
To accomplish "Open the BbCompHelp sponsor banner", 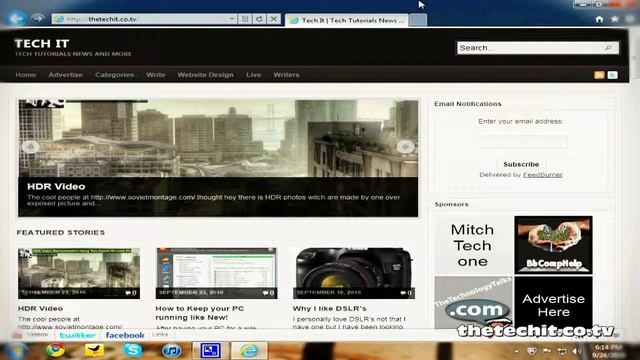I will [x=553, y=245].
